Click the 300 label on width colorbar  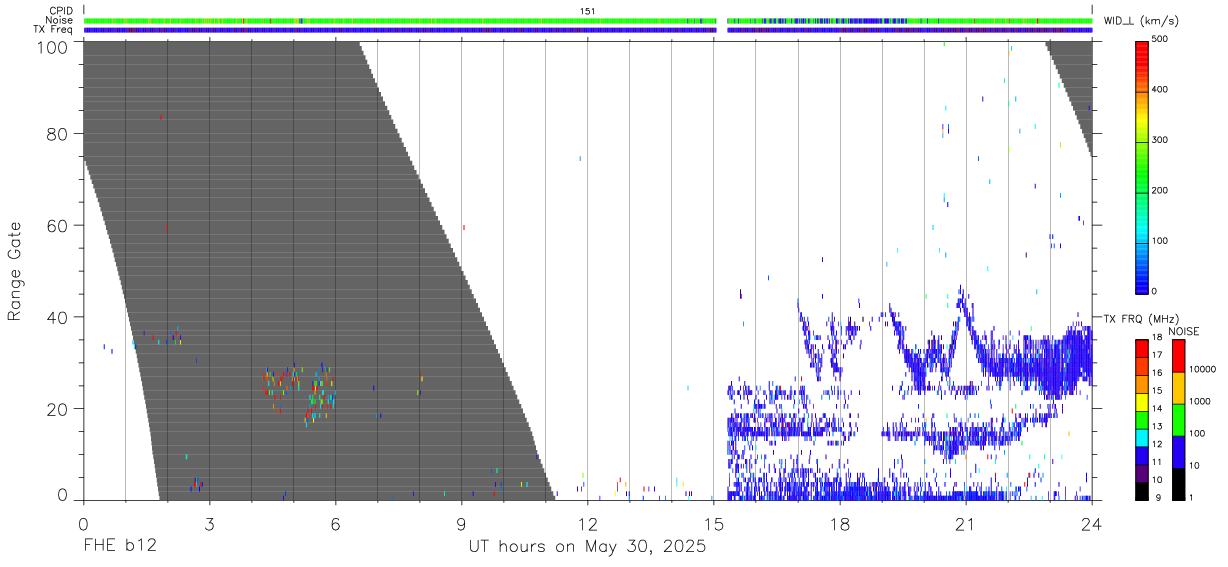[1161, 141]
